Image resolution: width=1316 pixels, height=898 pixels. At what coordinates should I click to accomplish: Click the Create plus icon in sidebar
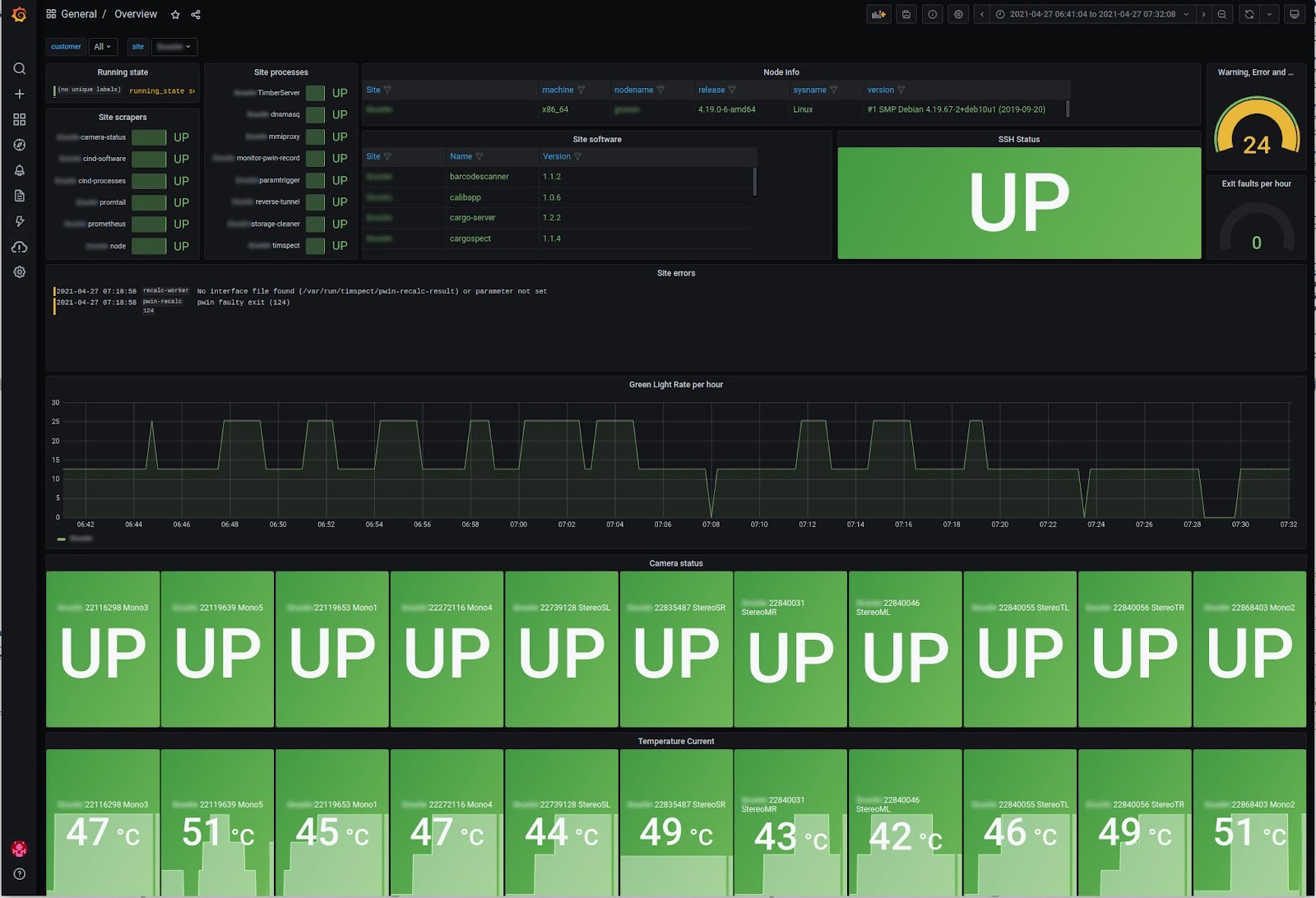click(20, 94)
